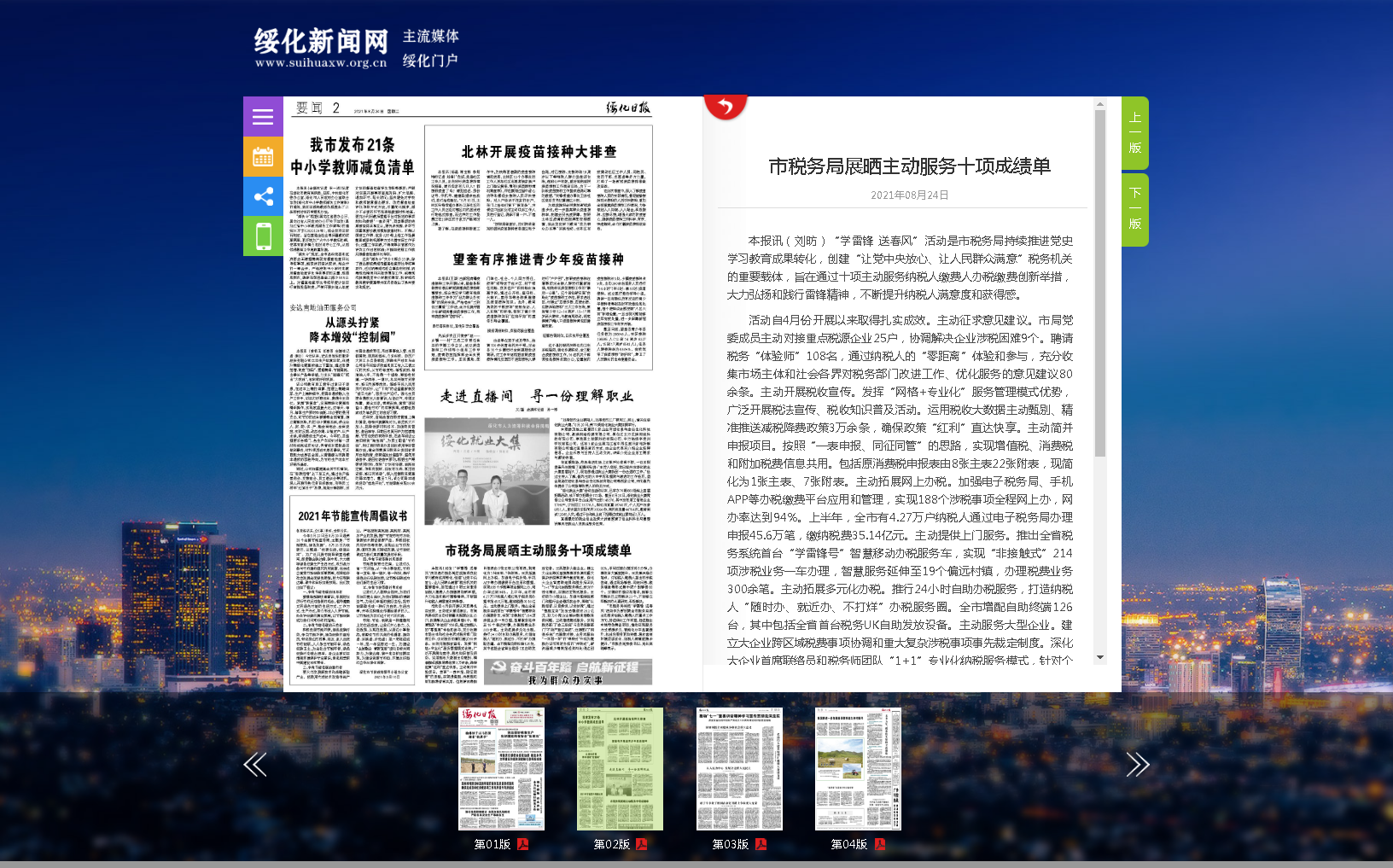
Task: Open 绥化新闻网 site logo link
Action: click(x=321, y=48)
